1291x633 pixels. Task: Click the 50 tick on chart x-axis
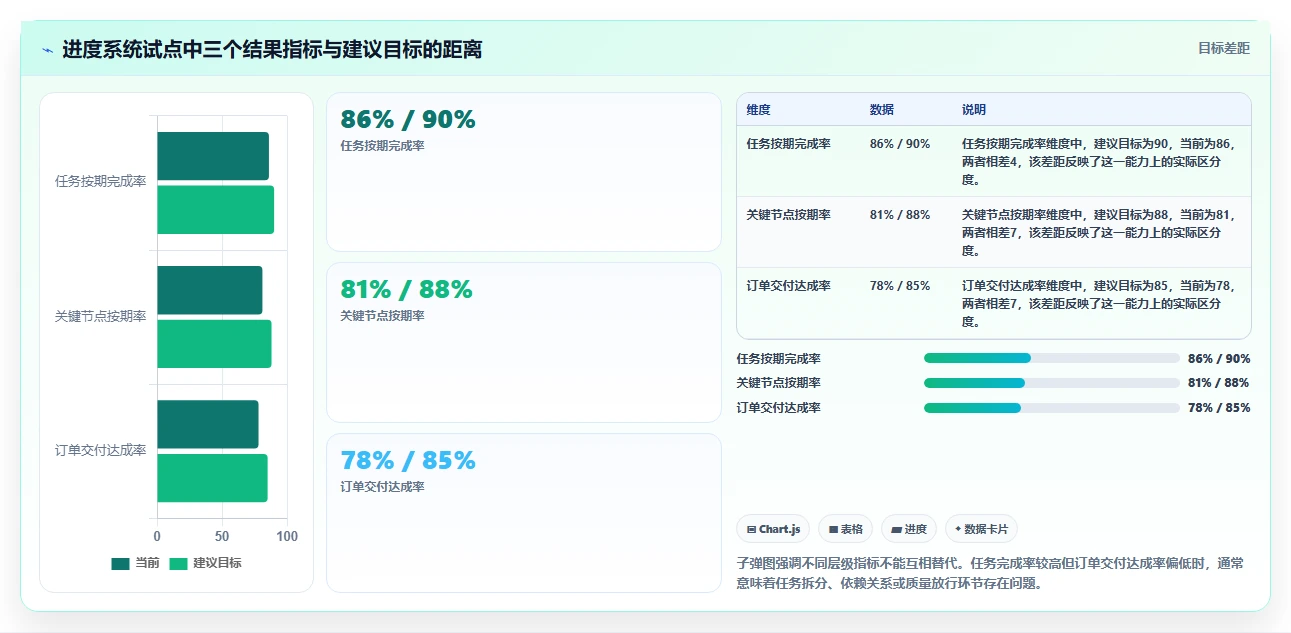(222, 537)
